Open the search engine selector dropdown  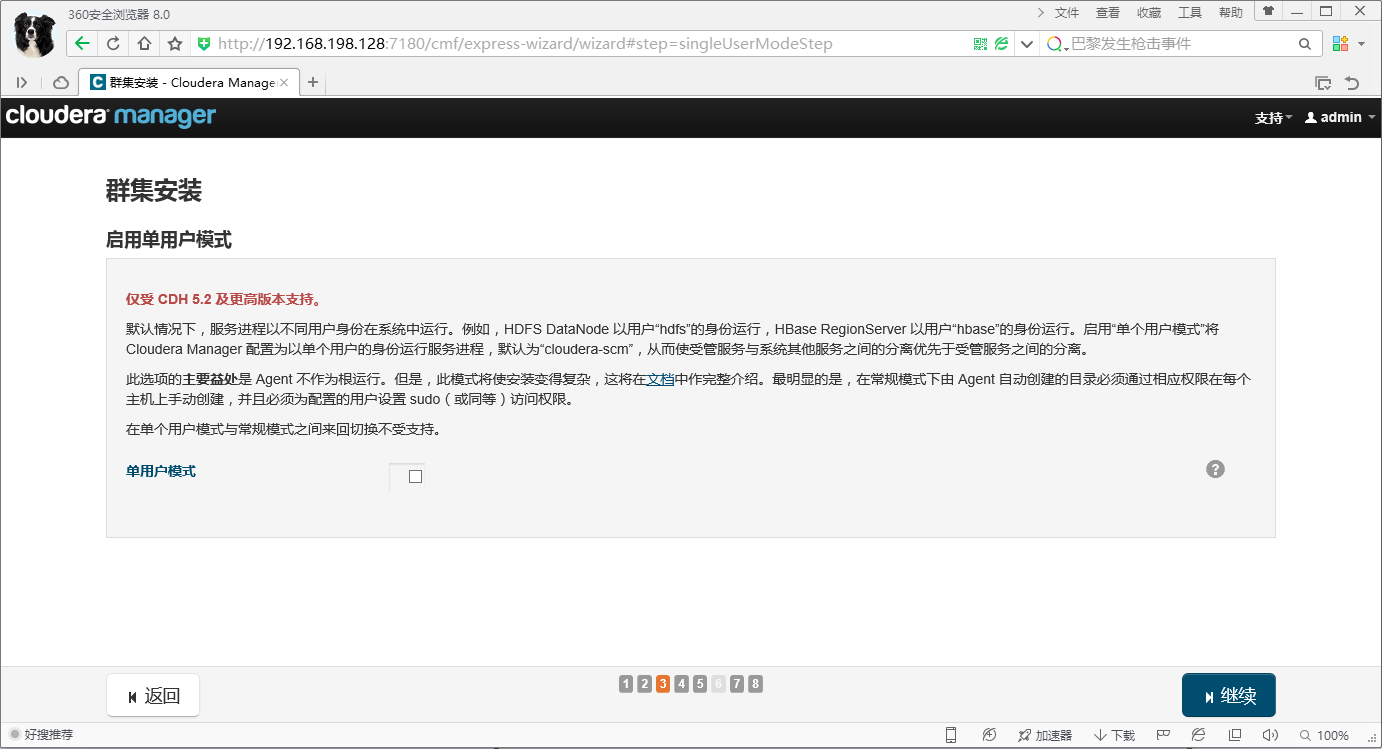tap(1057, 44)
